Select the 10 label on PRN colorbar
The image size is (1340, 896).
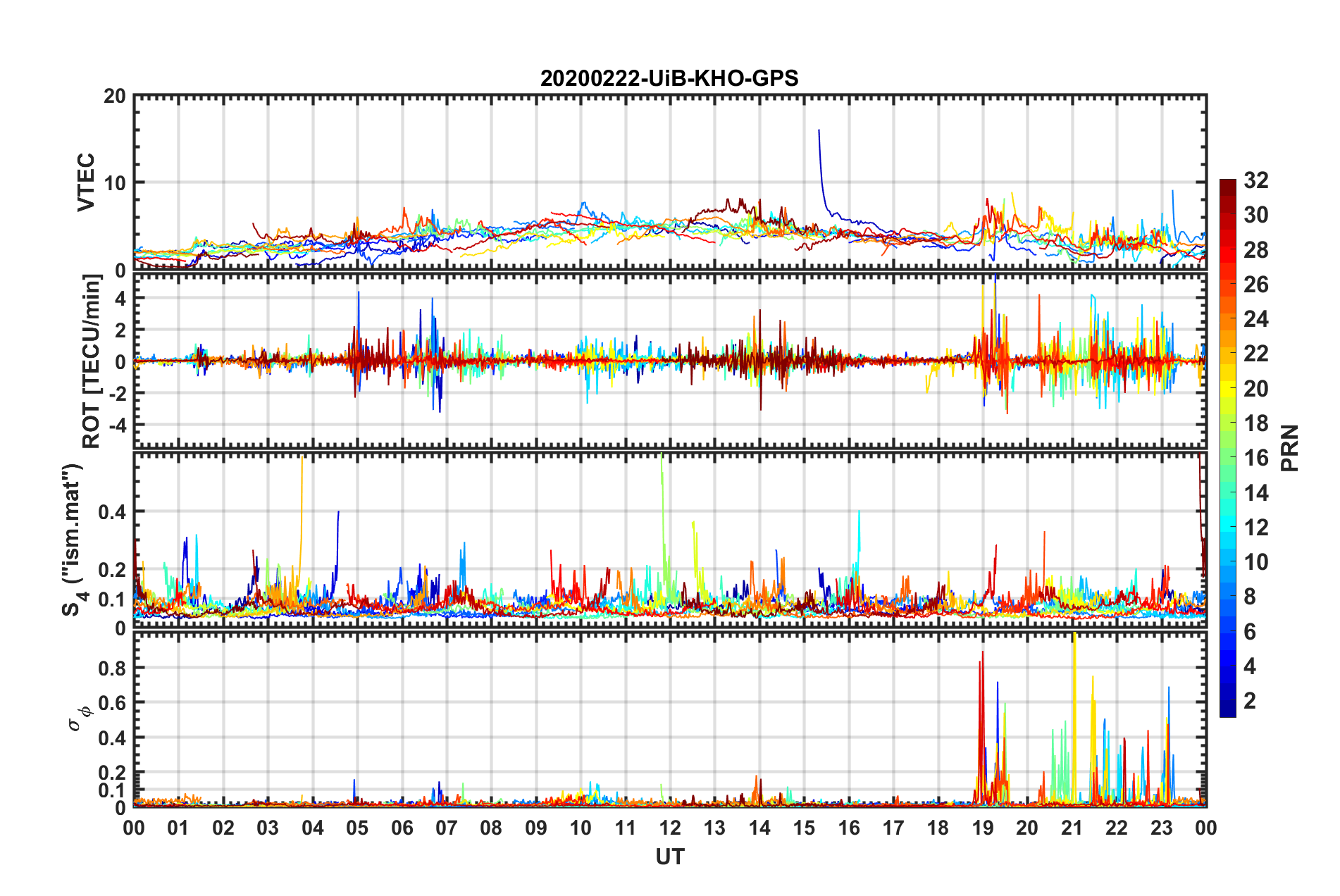1256,562
